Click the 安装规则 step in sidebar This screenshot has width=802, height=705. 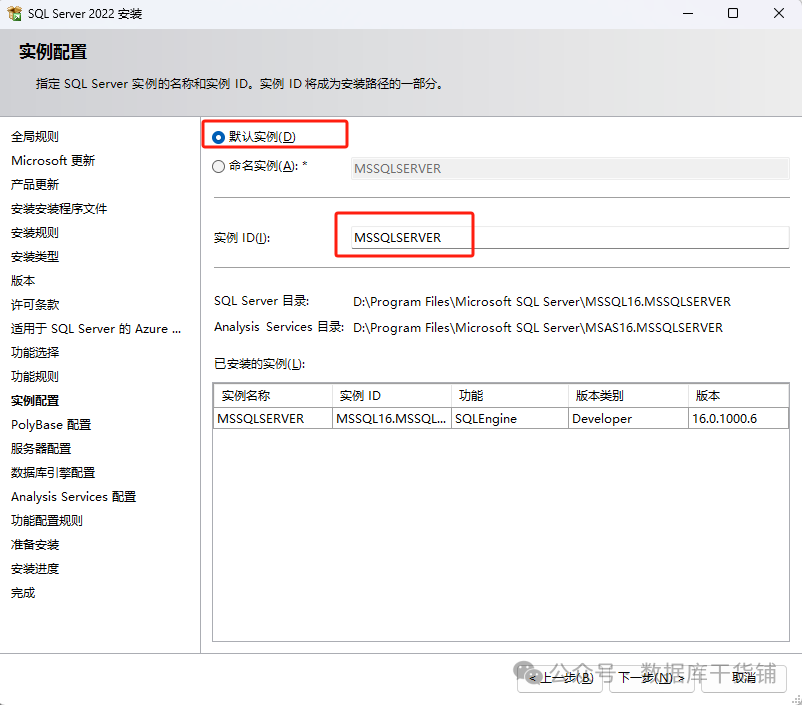pos(35,233)
